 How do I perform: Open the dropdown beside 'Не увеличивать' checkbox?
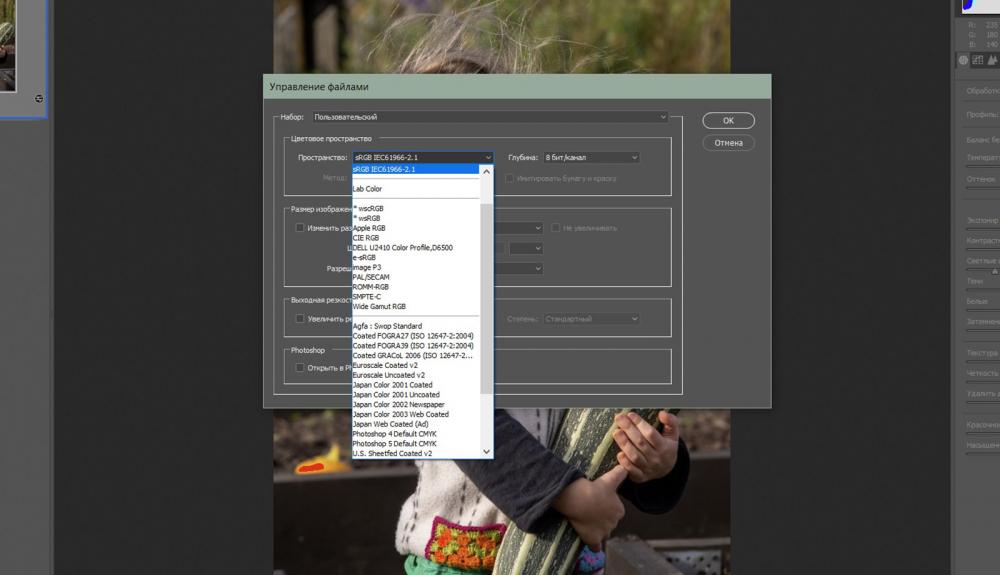pyautogui.click(x=518, y=228)
